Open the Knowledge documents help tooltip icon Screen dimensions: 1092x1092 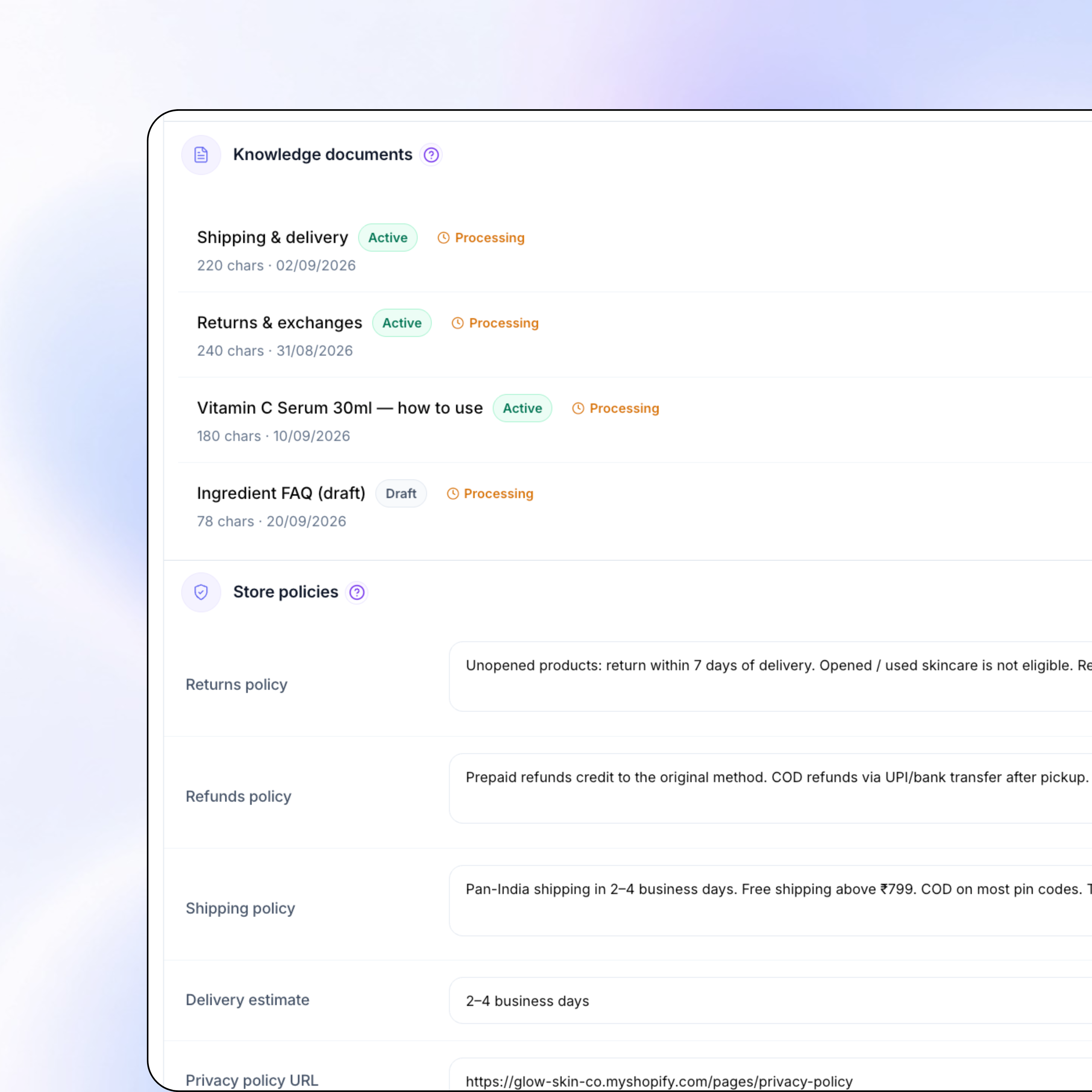tap(431, 155)
